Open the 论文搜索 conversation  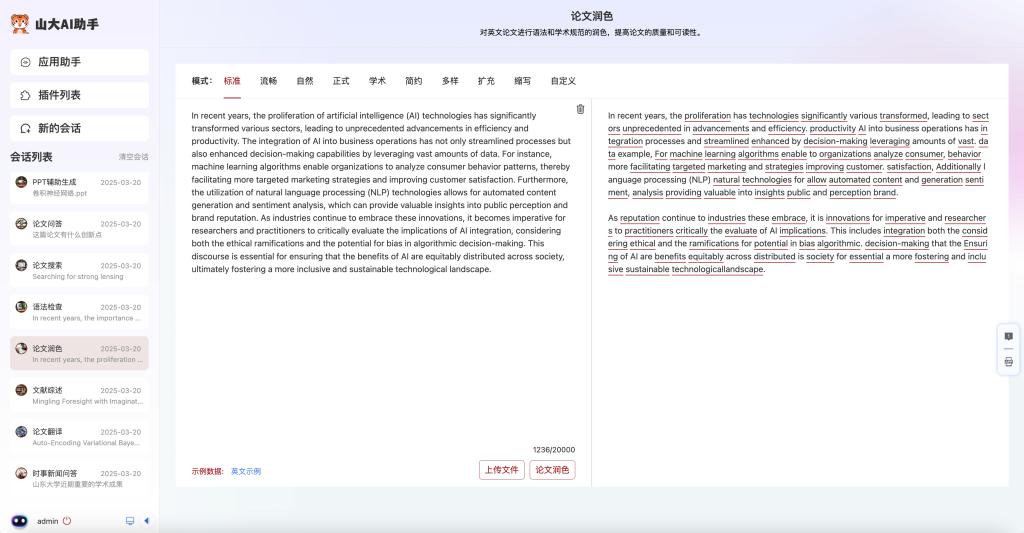pos(79,270)
